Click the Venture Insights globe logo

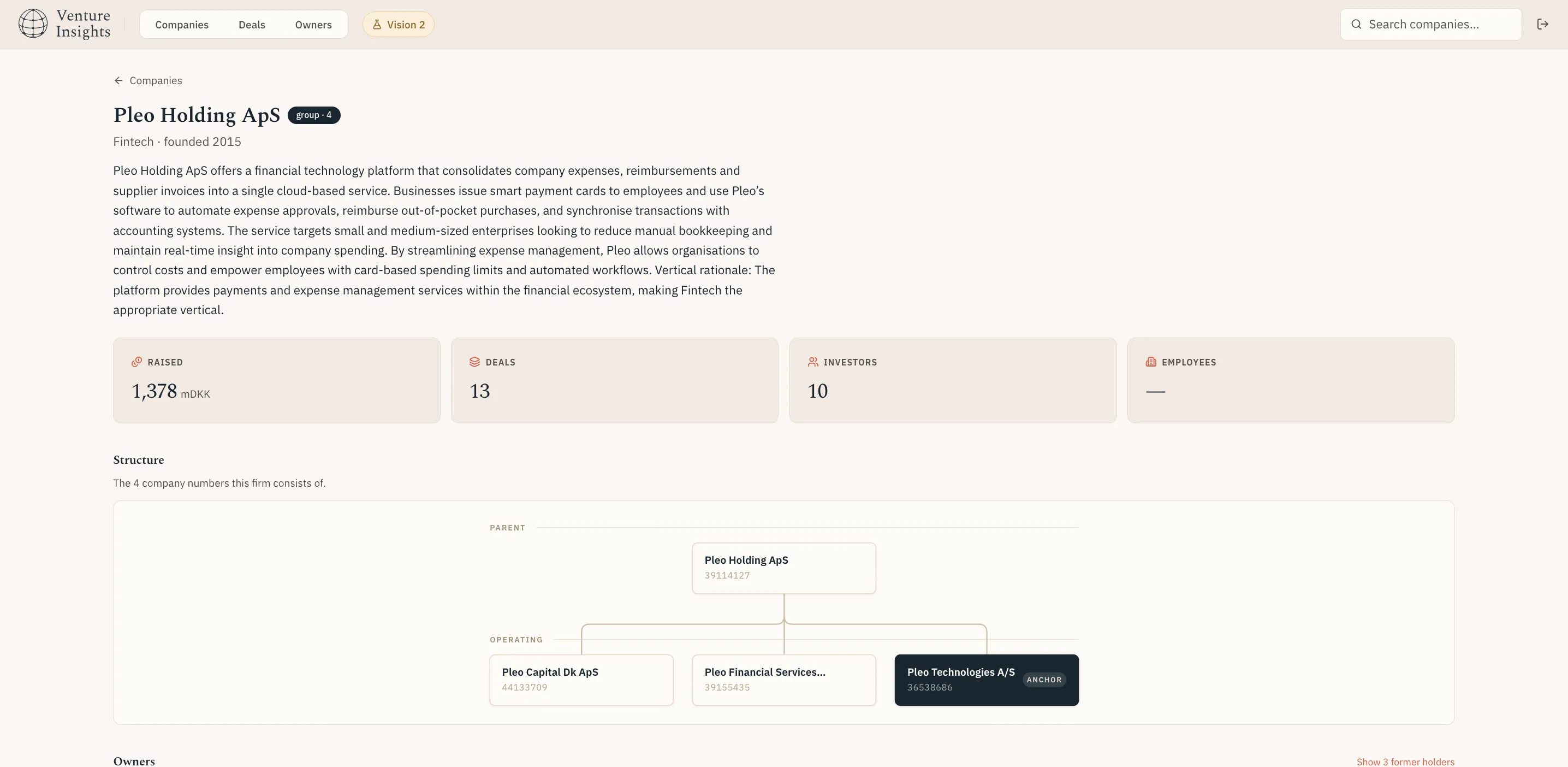33,23
